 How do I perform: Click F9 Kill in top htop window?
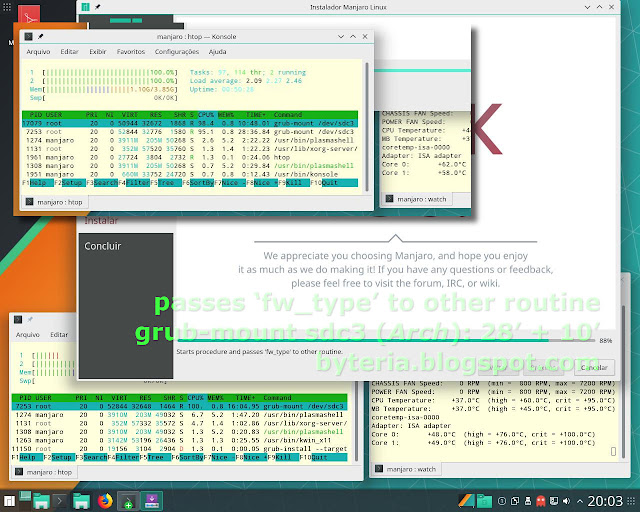pyautogui.click(x=294, y=183)
